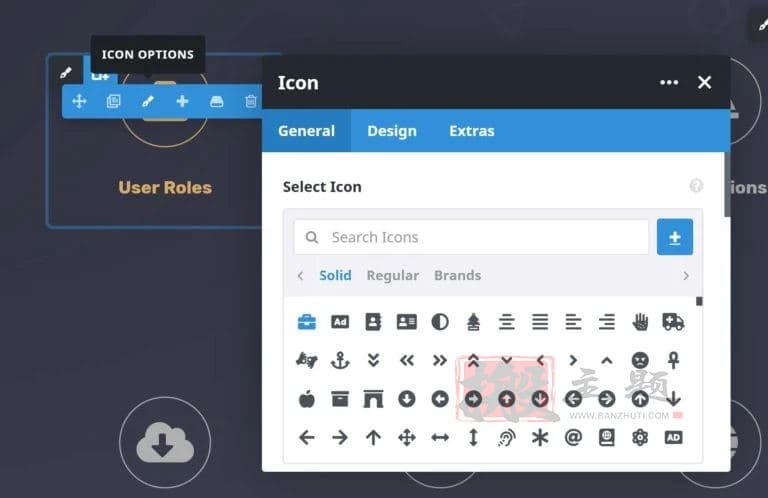Select the uppercase 'AD' audio description icon
The height and width of the screenshot is (498, 768).
point(673,437)
